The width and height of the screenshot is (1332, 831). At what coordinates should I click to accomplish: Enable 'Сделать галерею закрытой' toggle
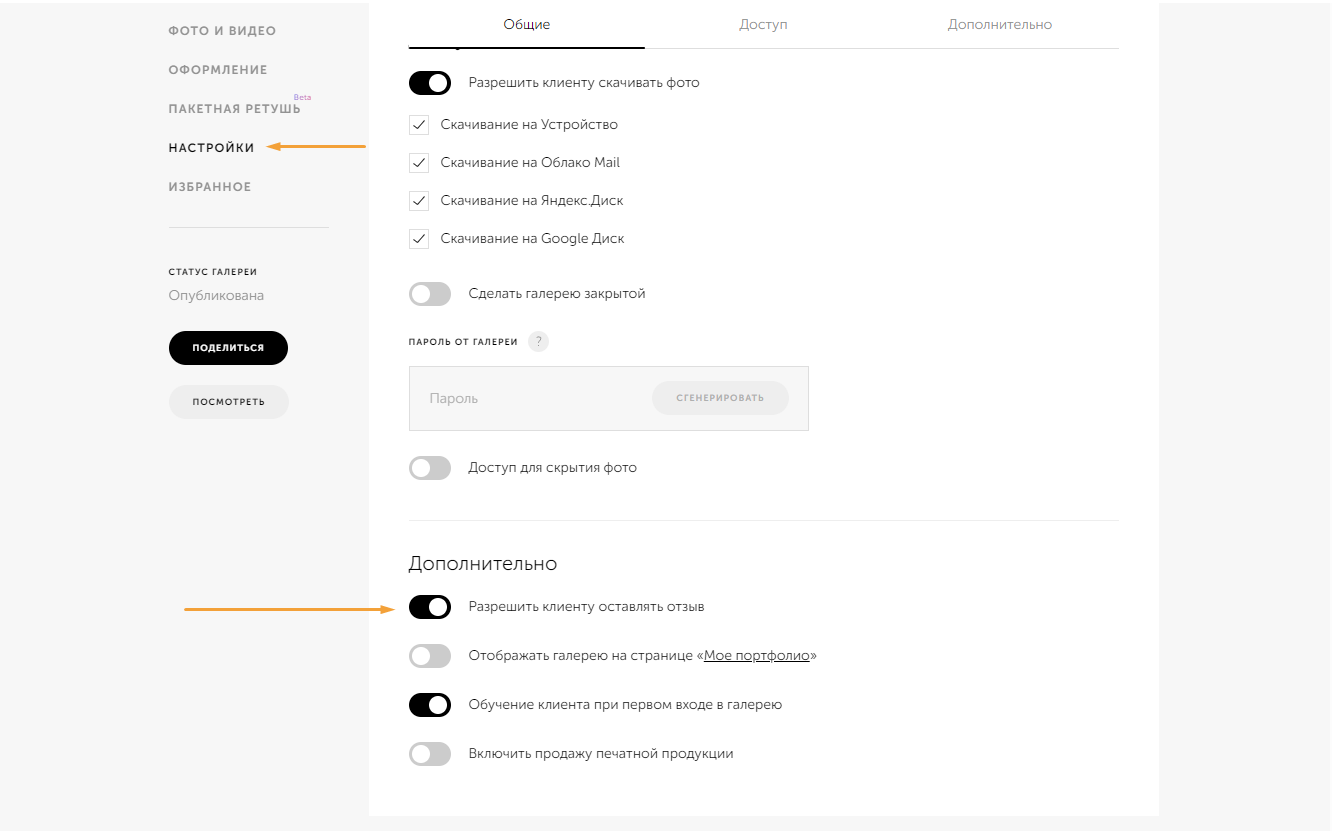click(x=430, y=294)
